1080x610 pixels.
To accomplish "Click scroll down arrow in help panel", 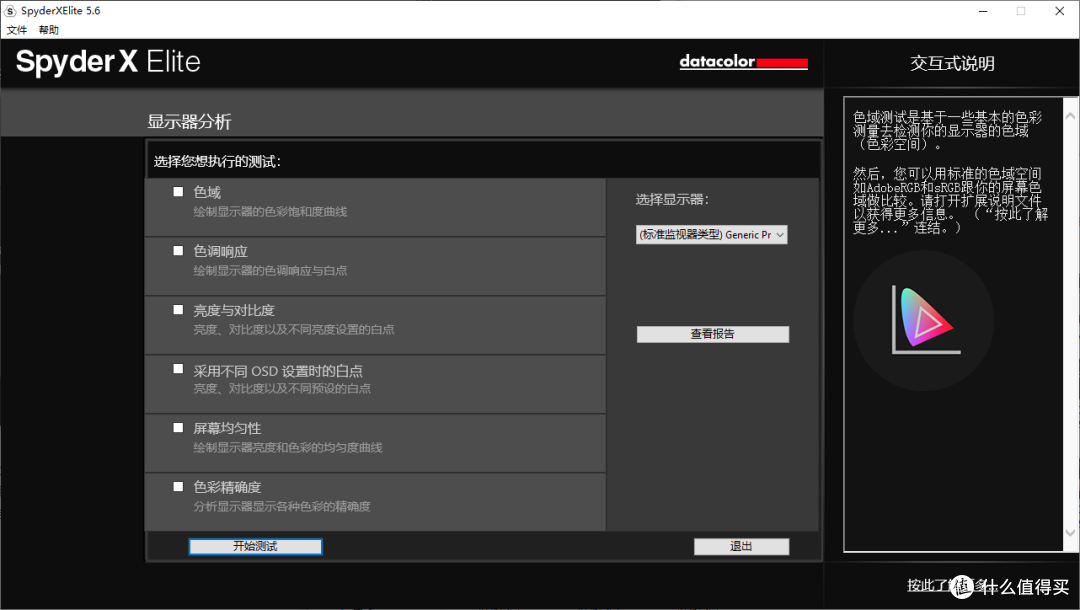I will 1070,532.
